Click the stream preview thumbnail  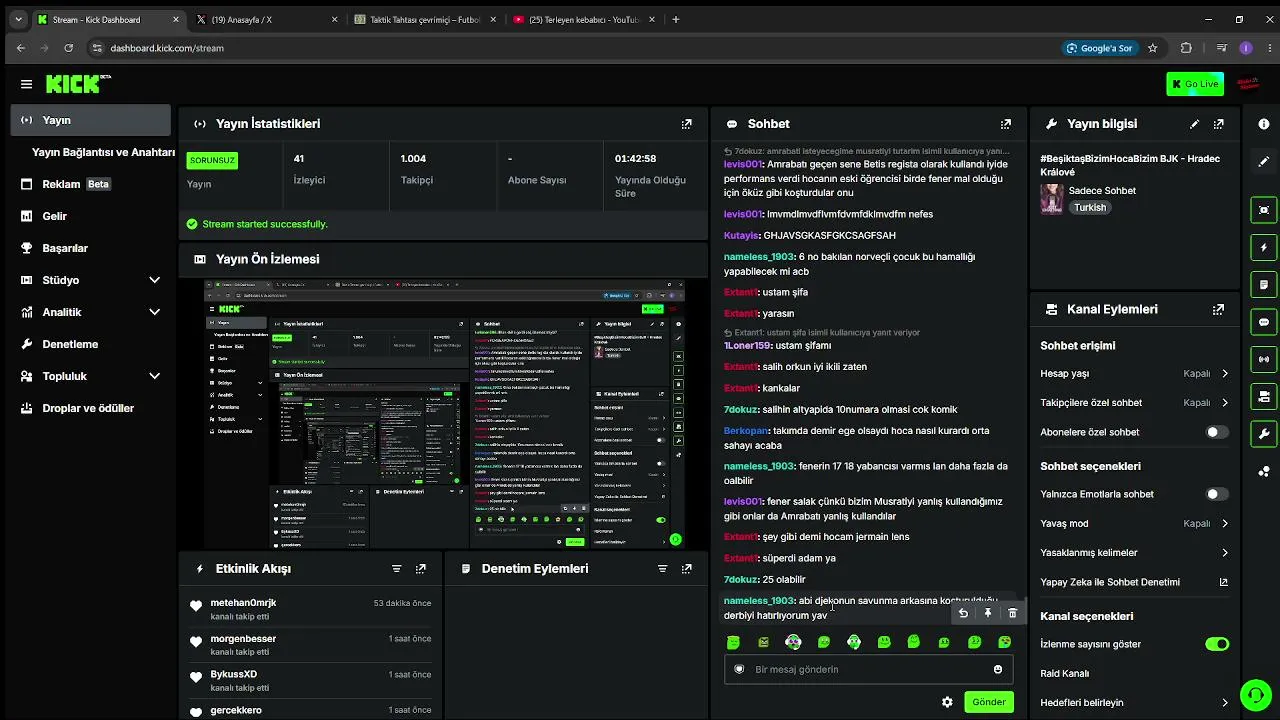445,414
